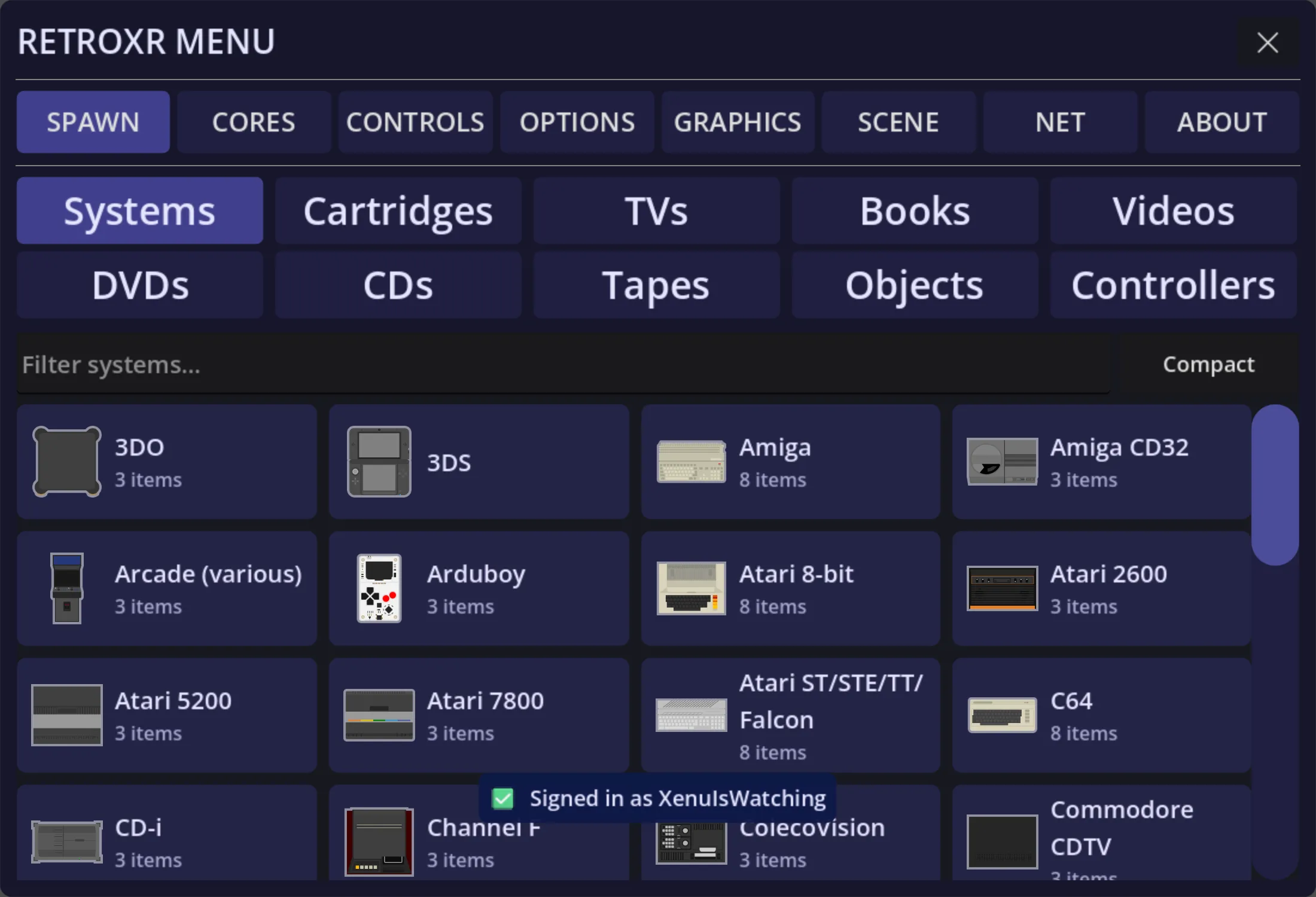Click the CD-i player icon

click(66, 842)
